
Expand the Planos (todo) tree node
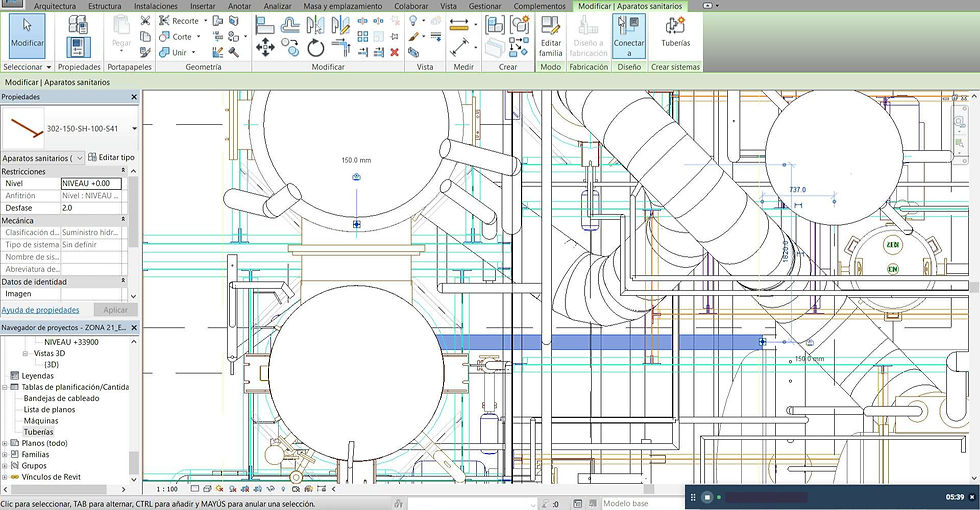click(x=5, y=443)
